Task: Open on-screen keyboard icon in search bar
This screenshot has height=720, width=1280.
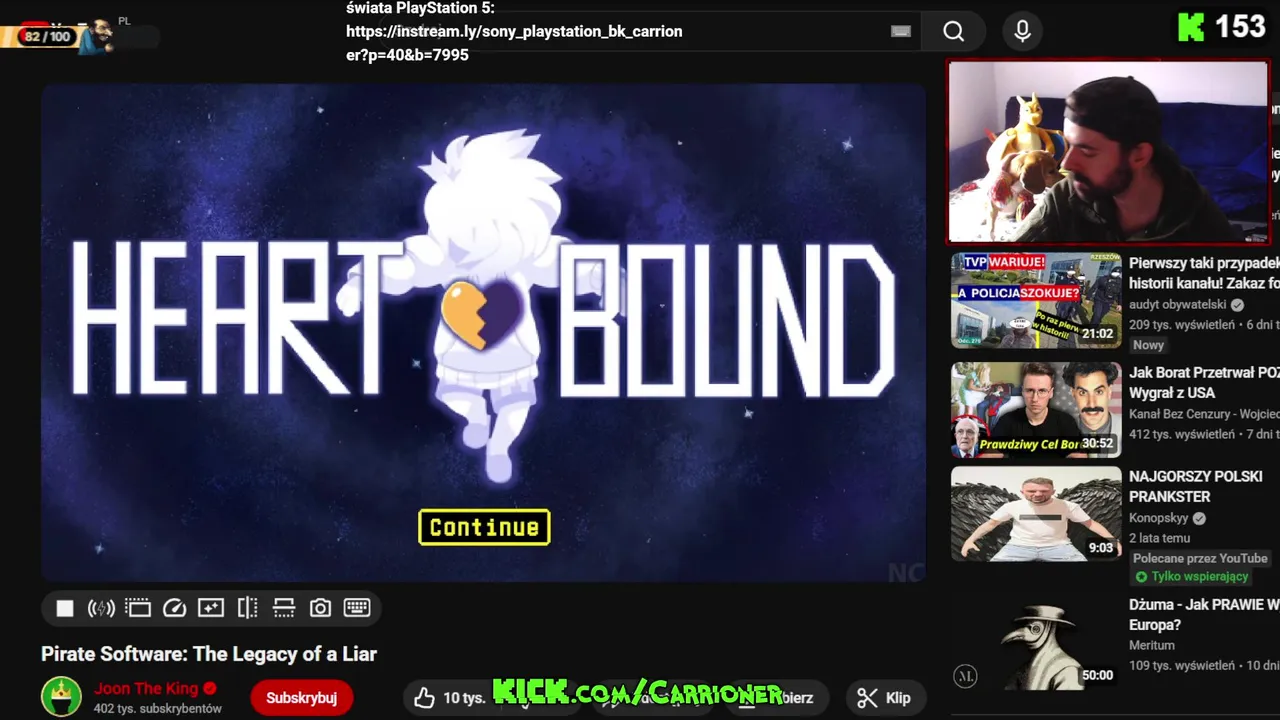Action: 901,31
